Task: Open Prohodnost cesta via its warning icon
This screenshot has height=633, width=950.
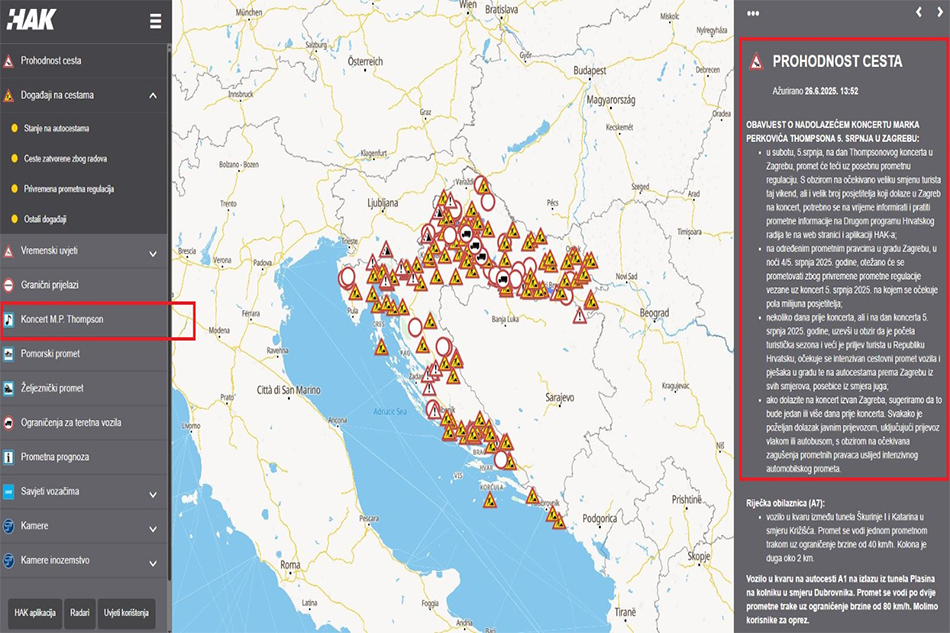Action: point(8,61)
